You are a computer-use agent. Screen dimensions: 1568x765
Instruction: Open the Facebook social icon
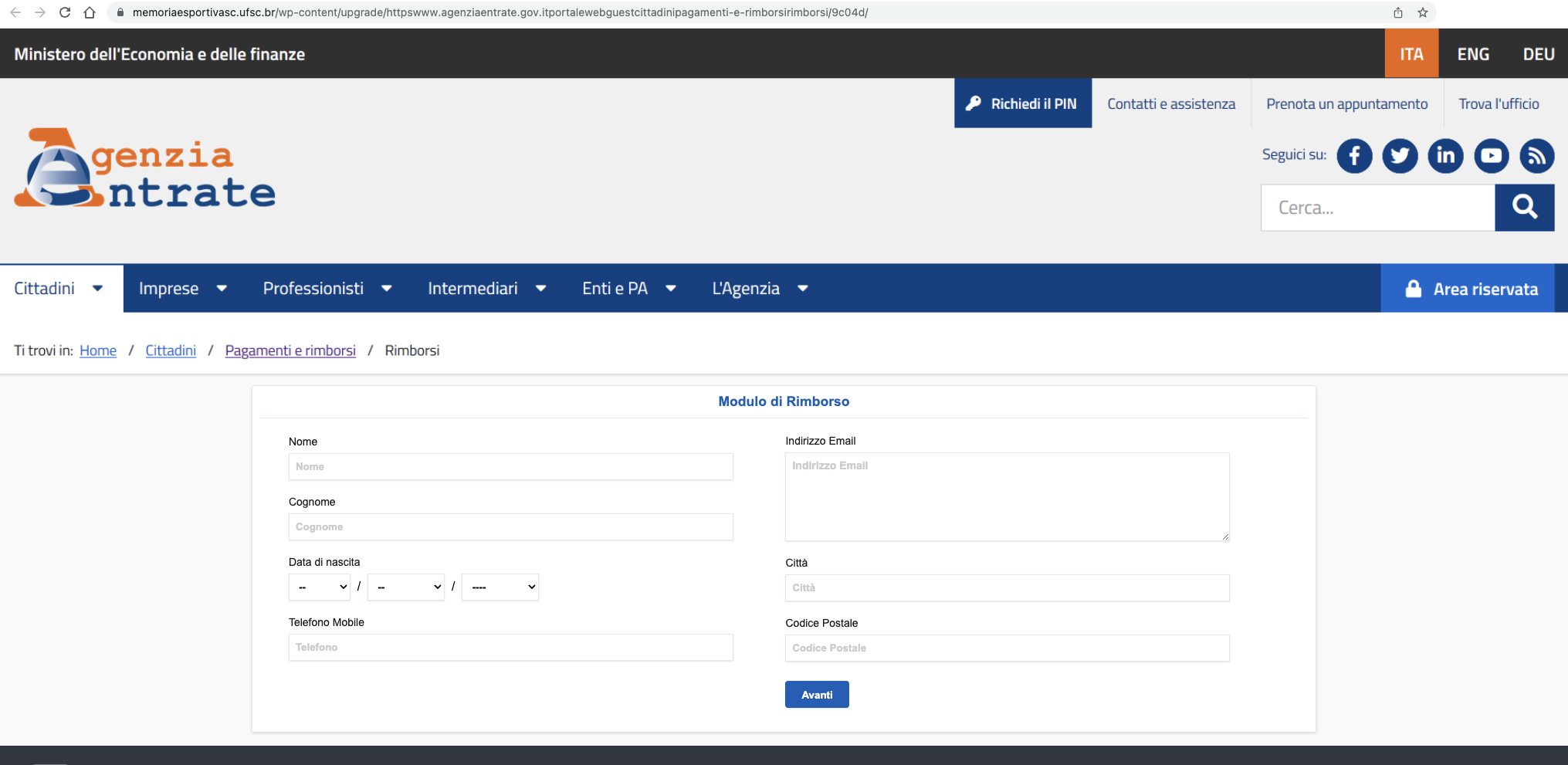[x=1354, y=156]
